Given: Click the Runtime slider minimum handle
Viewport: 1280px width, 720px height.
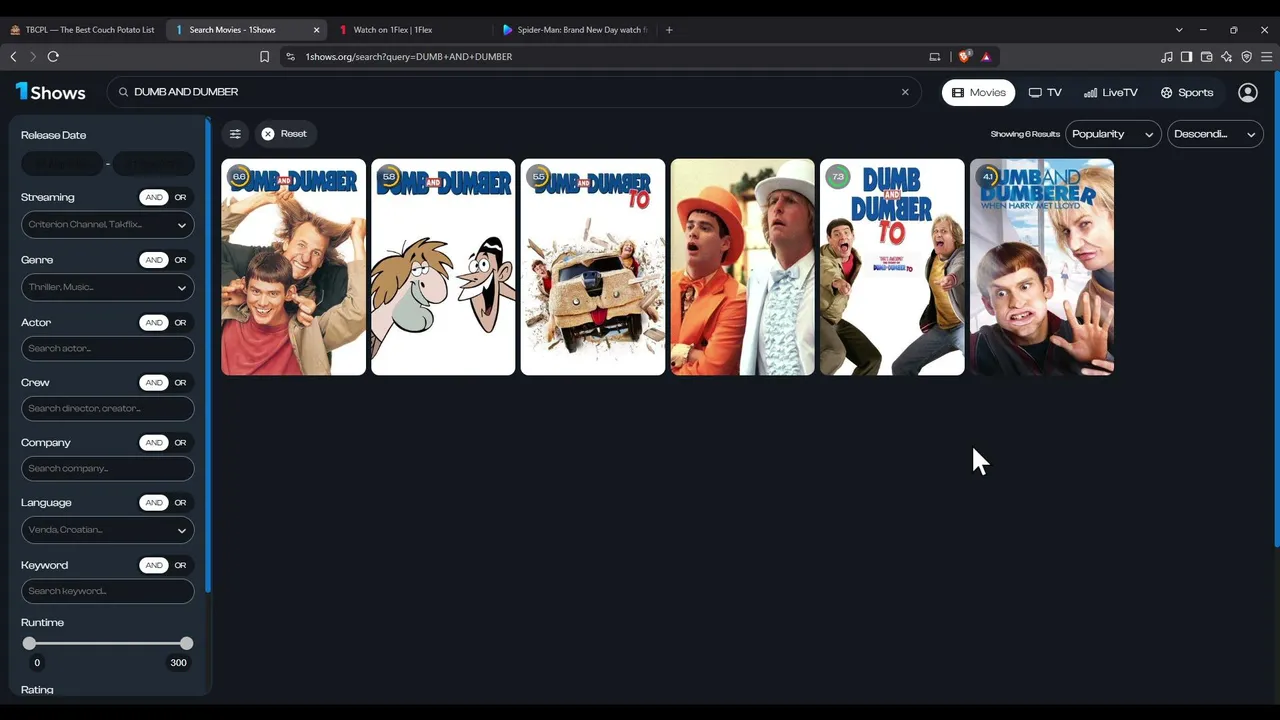Looking at the screenshot, I should coord(29,644).
